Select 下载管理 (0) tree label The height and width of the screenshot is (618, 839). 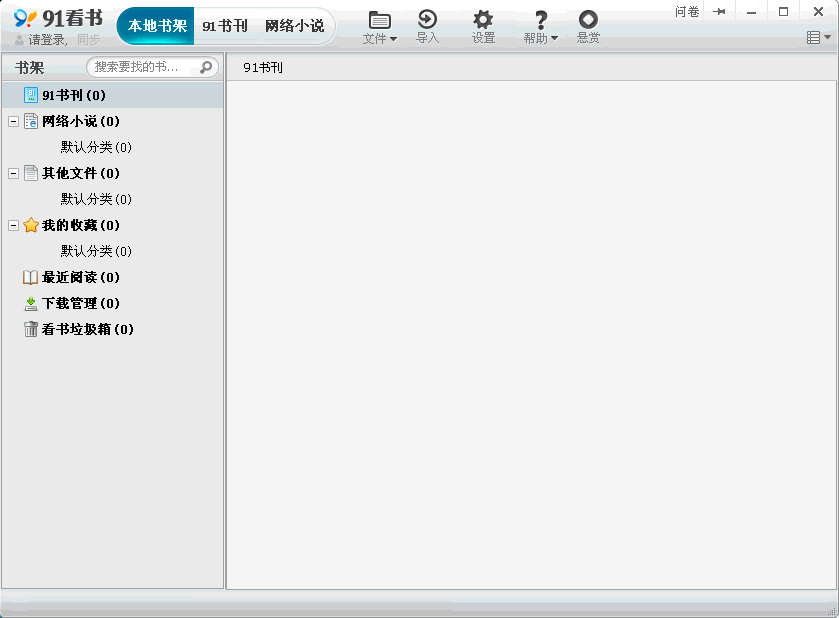[x=81, y=303]
